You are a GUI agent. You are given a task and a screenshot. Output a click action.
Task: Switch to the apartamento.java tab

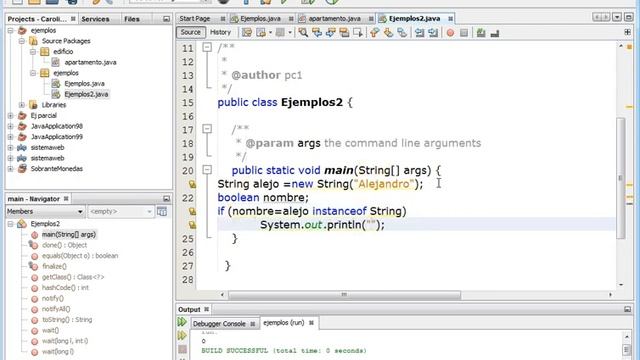(x=334, y=18)
